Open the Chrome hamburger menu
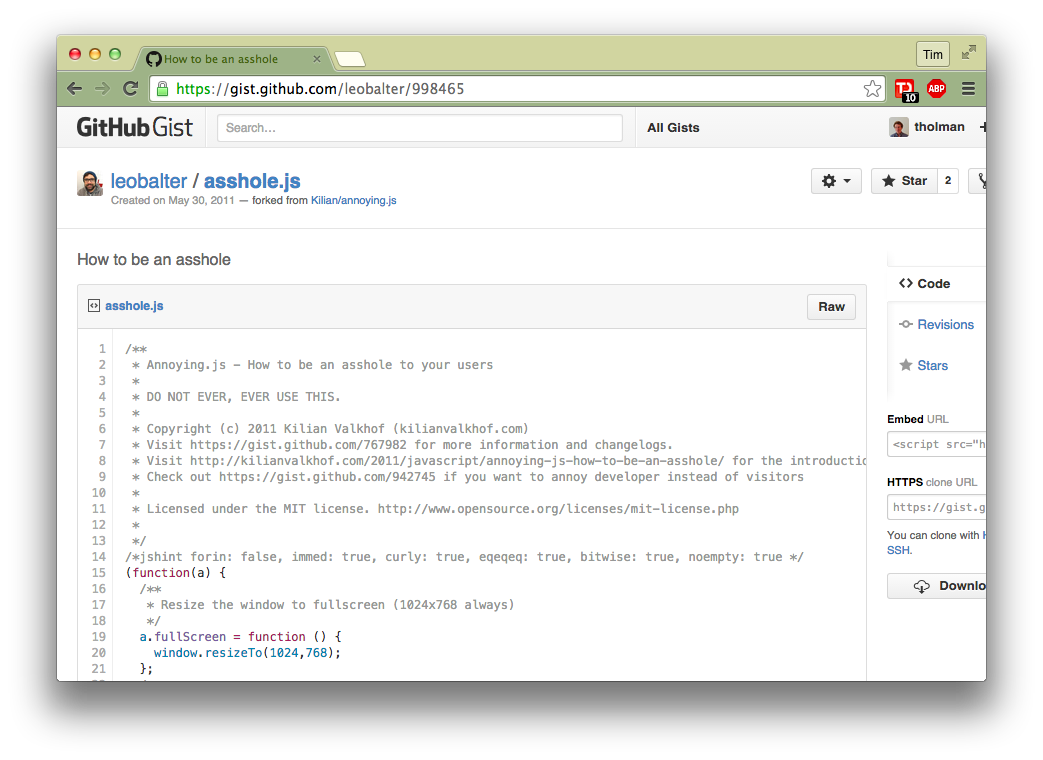 click(968, 88)
